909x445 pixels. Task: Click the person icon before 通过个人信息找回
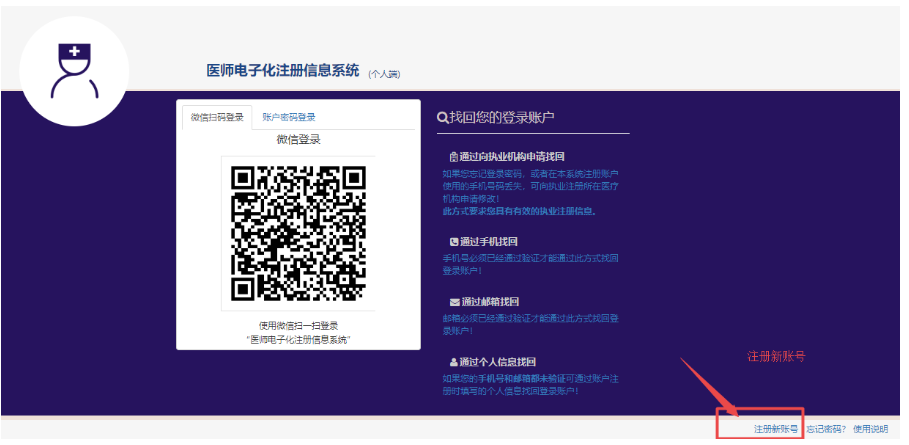454,362
